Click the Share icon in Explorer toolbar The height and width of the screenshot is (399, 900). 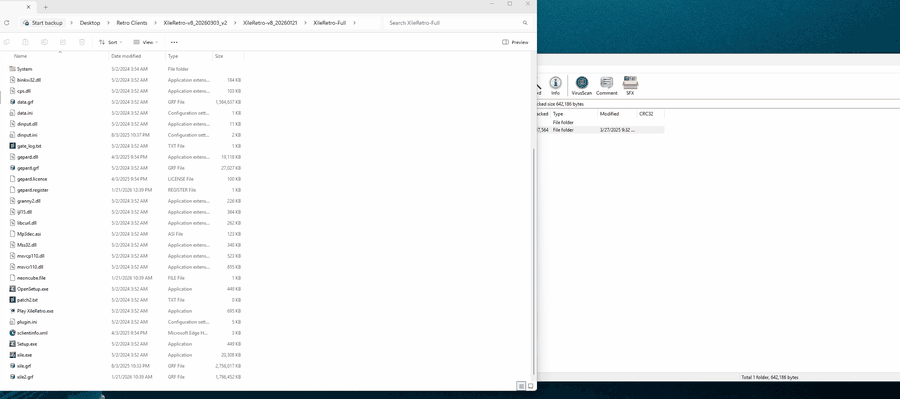(63, 42)
